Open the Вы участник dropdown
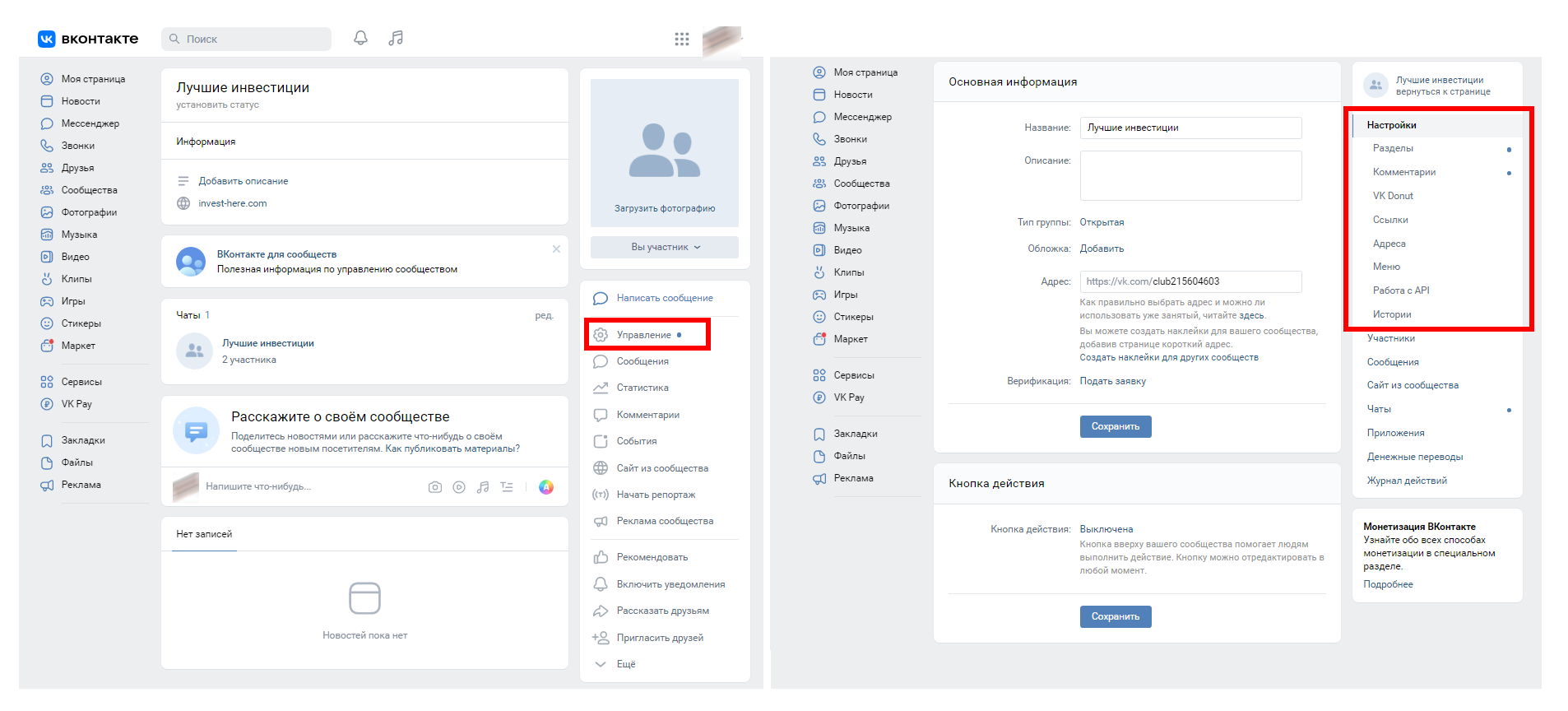The image size is (1568, 711). (x=665, y=247)
